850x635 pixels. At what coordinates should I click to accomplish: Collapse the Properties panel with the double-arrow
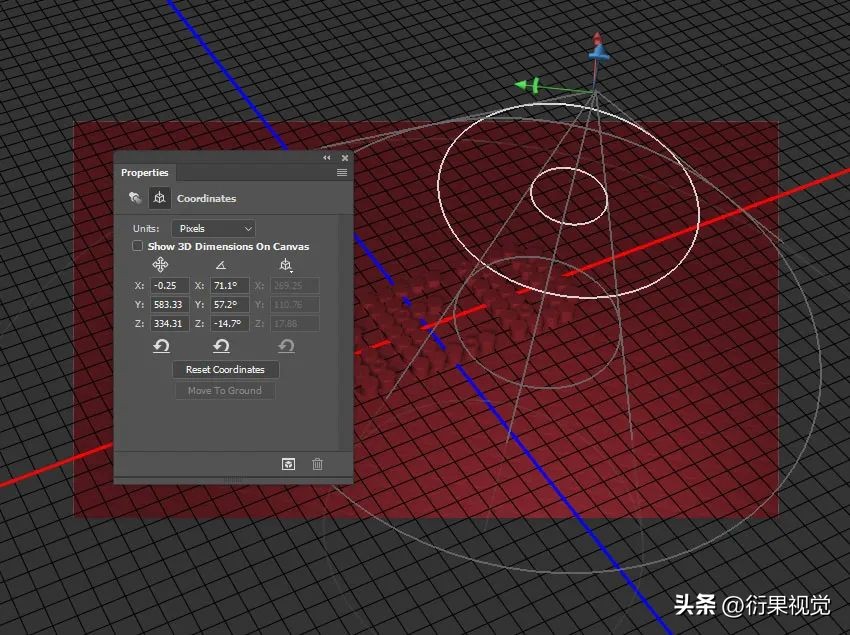pos(326,158)
